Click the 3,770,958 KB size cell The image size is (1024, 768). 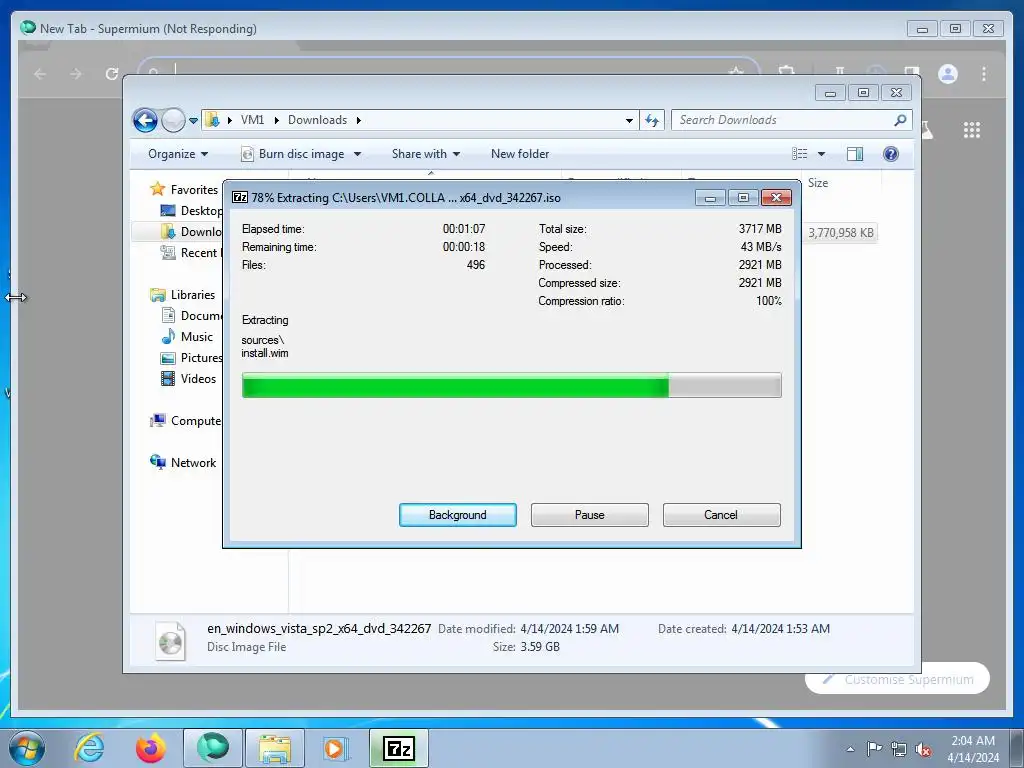pos(840,232)
